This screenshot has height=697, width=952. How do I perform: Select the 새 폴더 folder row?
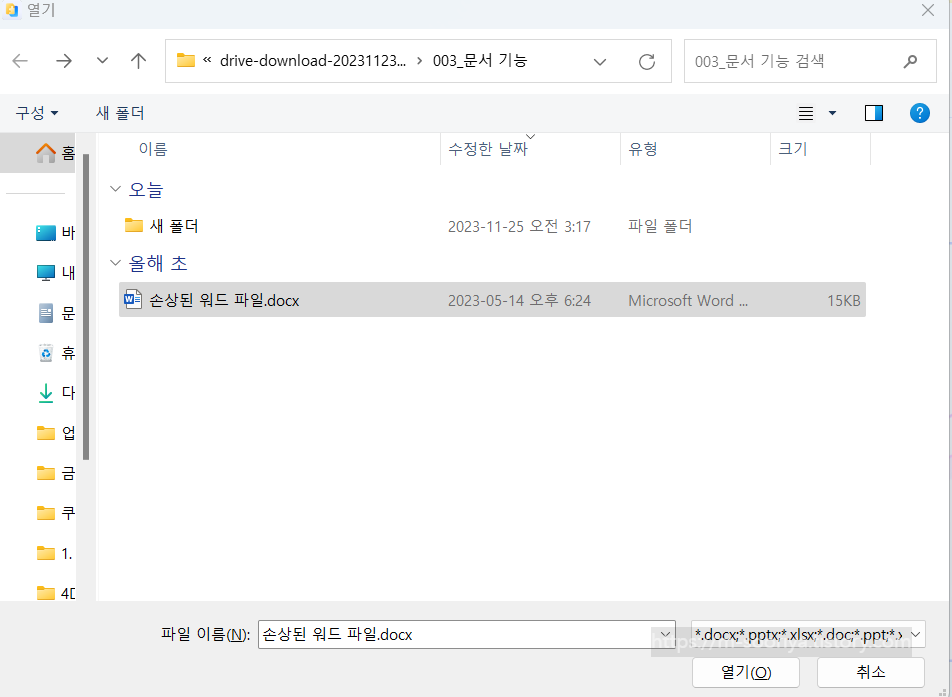pyautogui.click(x=492, y=226)
